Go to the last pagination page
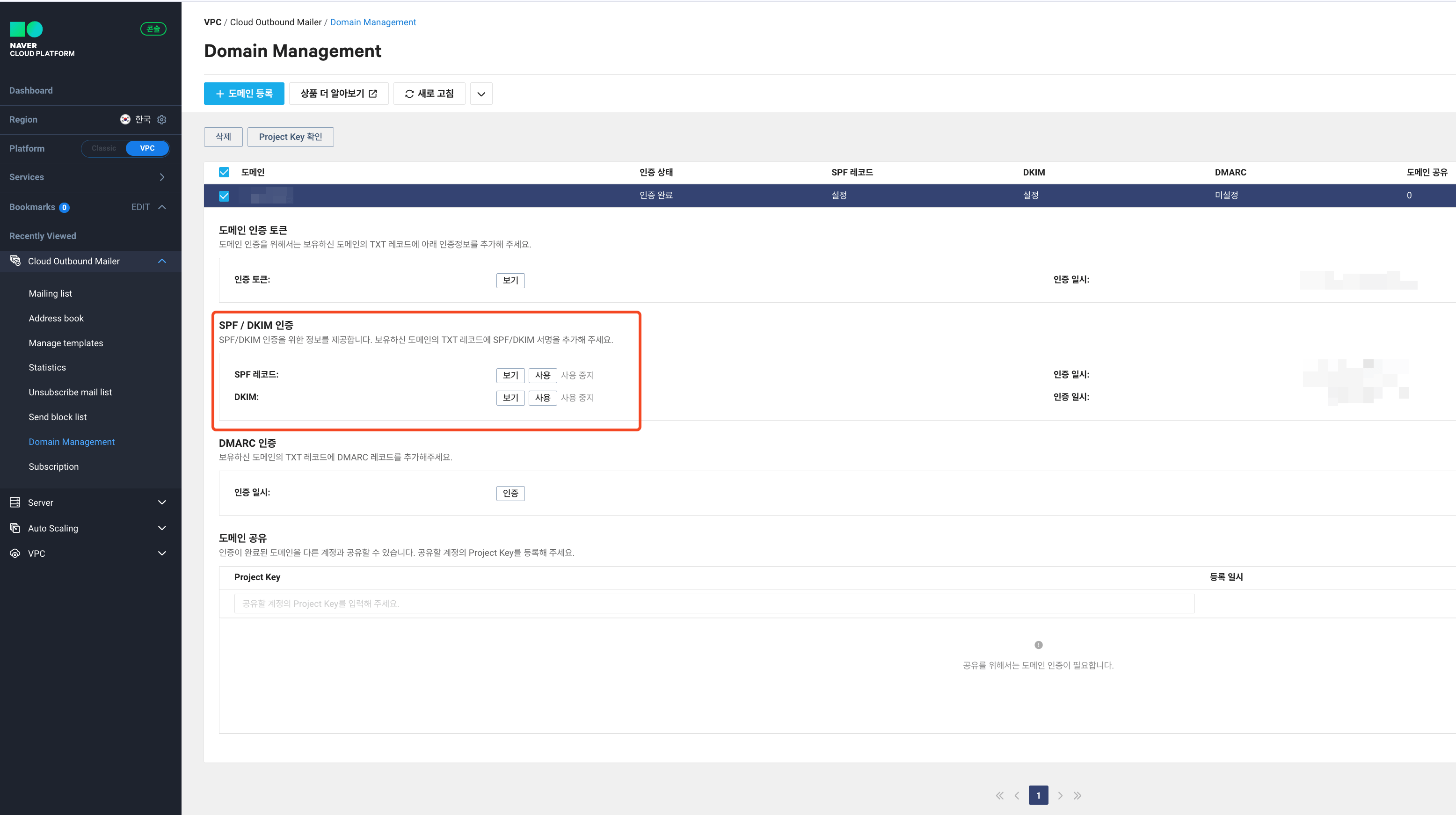The image size is (1456, 815). click(x=1077, y=795)
